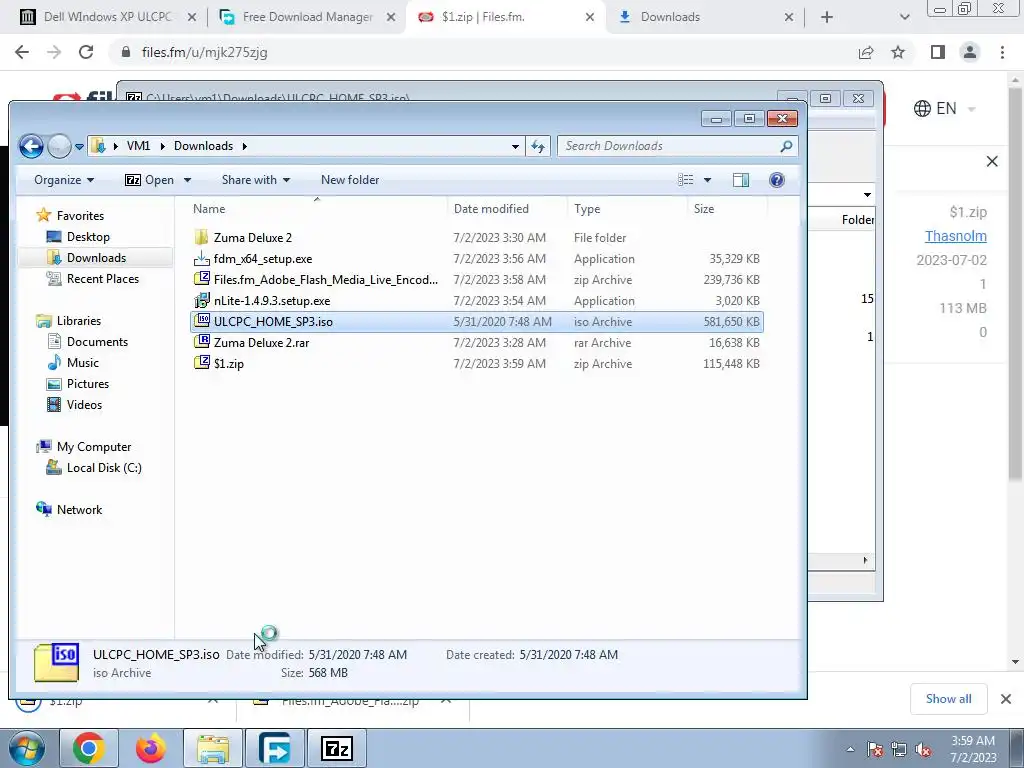The width and height of the screenshot is (1024, 768).
Task: Open file with 7z Open button
Action: (x=150, y=180)
